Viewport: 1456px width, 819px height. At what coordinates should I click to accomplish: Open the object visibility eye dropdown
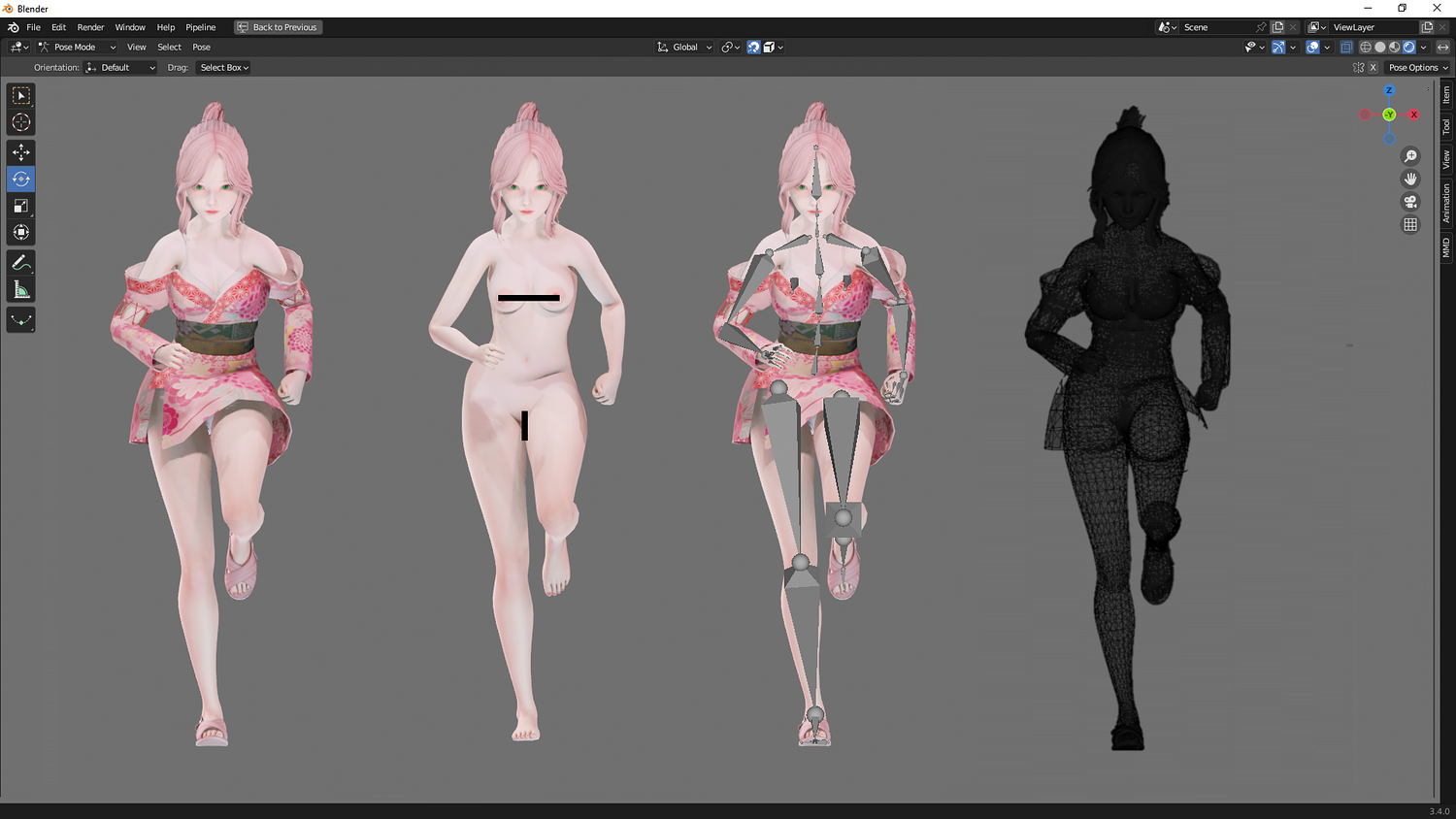(x=1254, y=47)
